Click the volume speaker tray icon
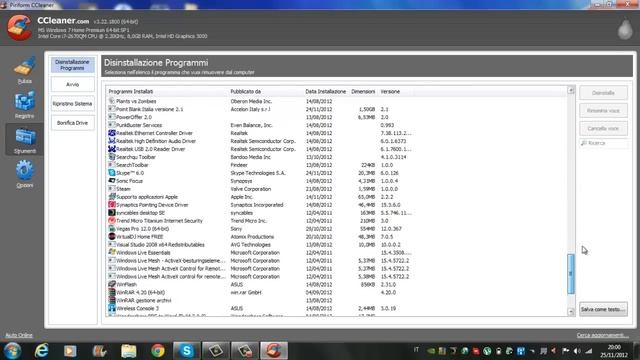640x360 pixels. point(577,351)
